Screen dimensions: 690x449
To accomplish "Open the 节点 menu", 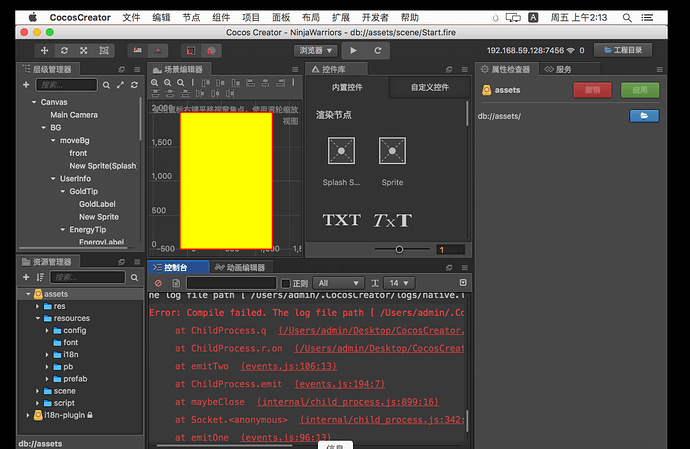I will tap(191, 18).
